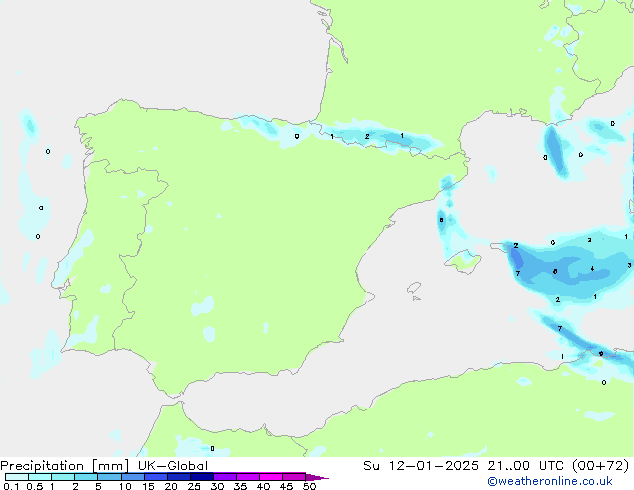Click the 'Su 12-01-2025' date text

tap(421, 466)
